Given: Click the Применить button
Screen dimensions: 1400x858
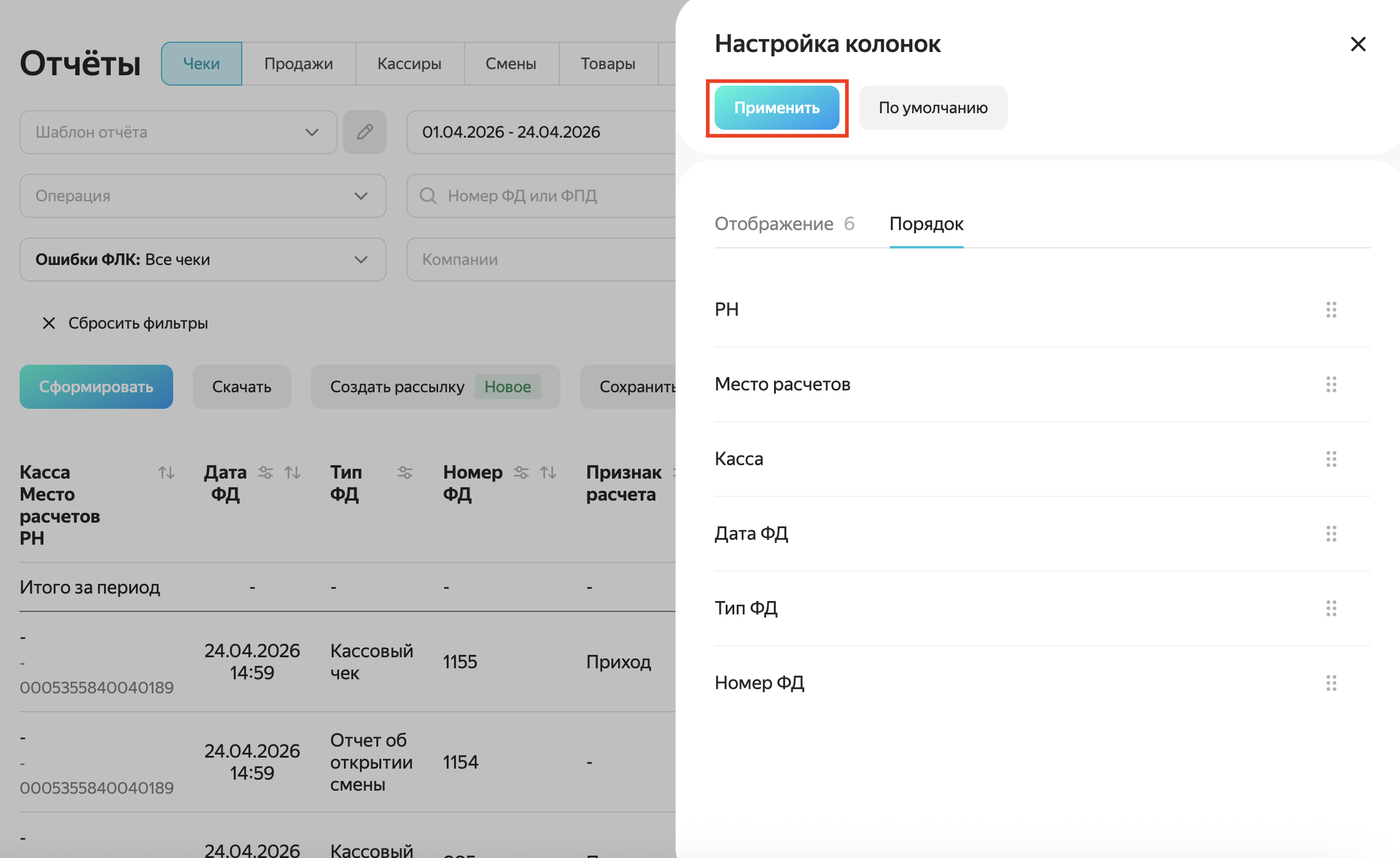Looking at the screenshot, I should click(777, 108).
